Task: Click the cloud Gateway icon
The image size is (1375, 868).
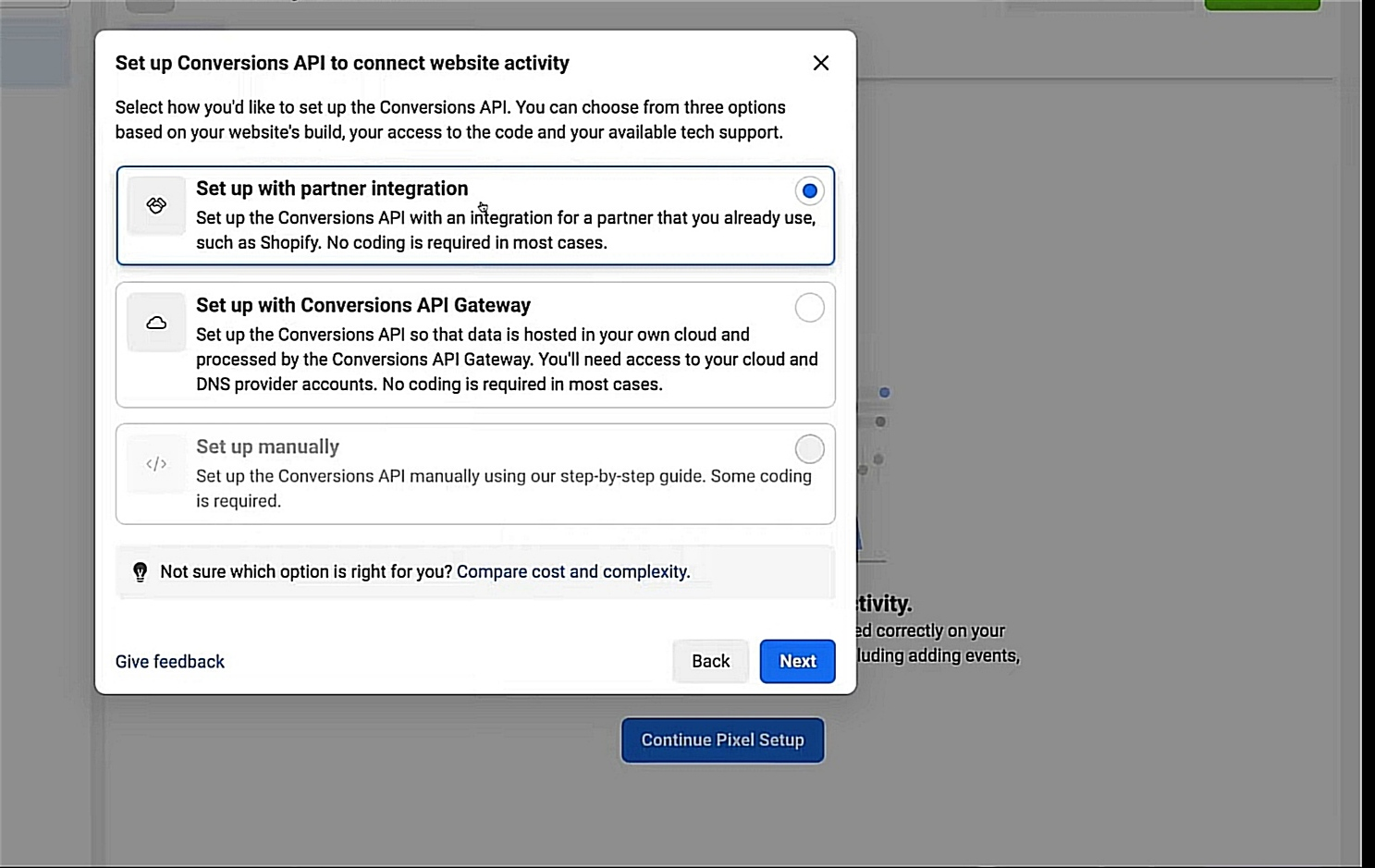Action: (x=156, y=323)
